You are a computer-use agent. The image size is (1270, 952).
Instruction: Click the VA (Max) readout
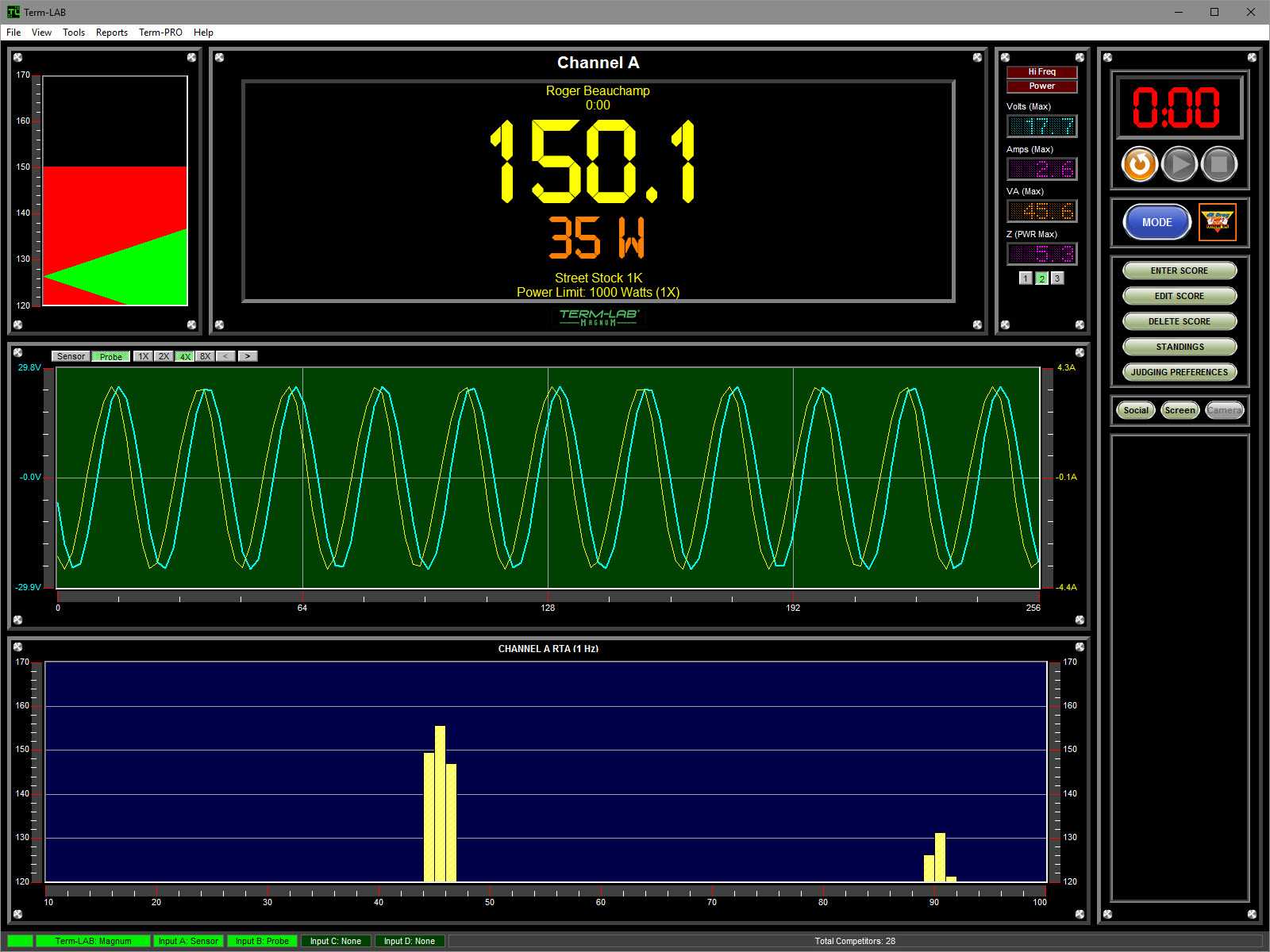(x=1042, y=211)
